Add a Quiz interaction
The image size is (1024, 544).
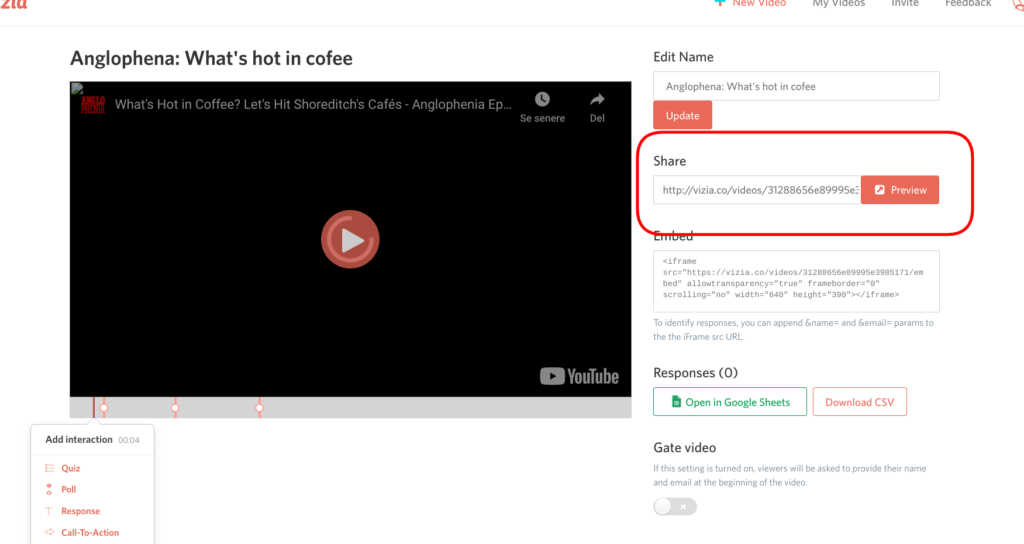click(x=71, y=468)
